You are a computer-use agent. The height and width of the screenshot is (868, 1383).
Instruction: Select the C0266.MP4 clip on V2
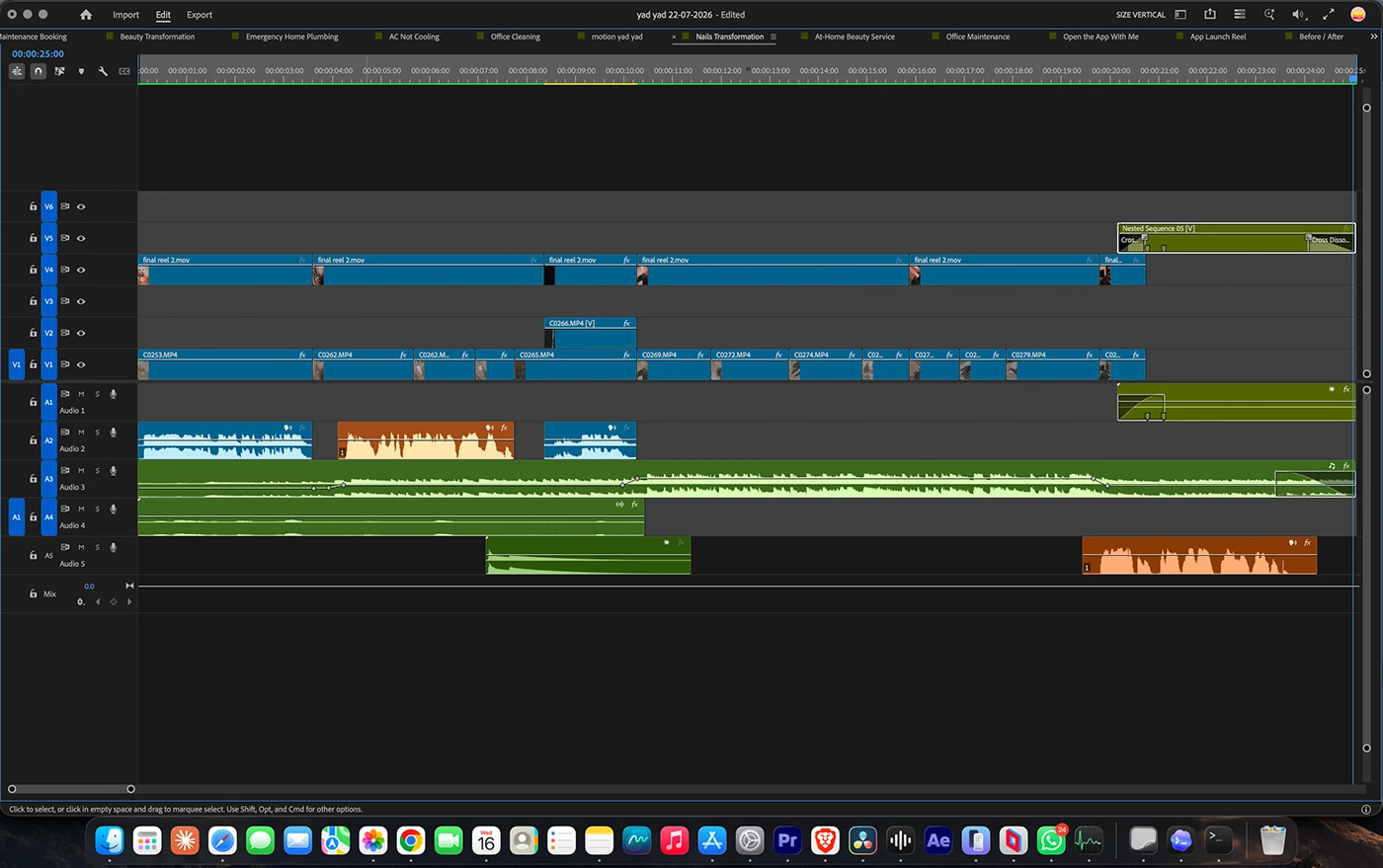pos(590,333)
